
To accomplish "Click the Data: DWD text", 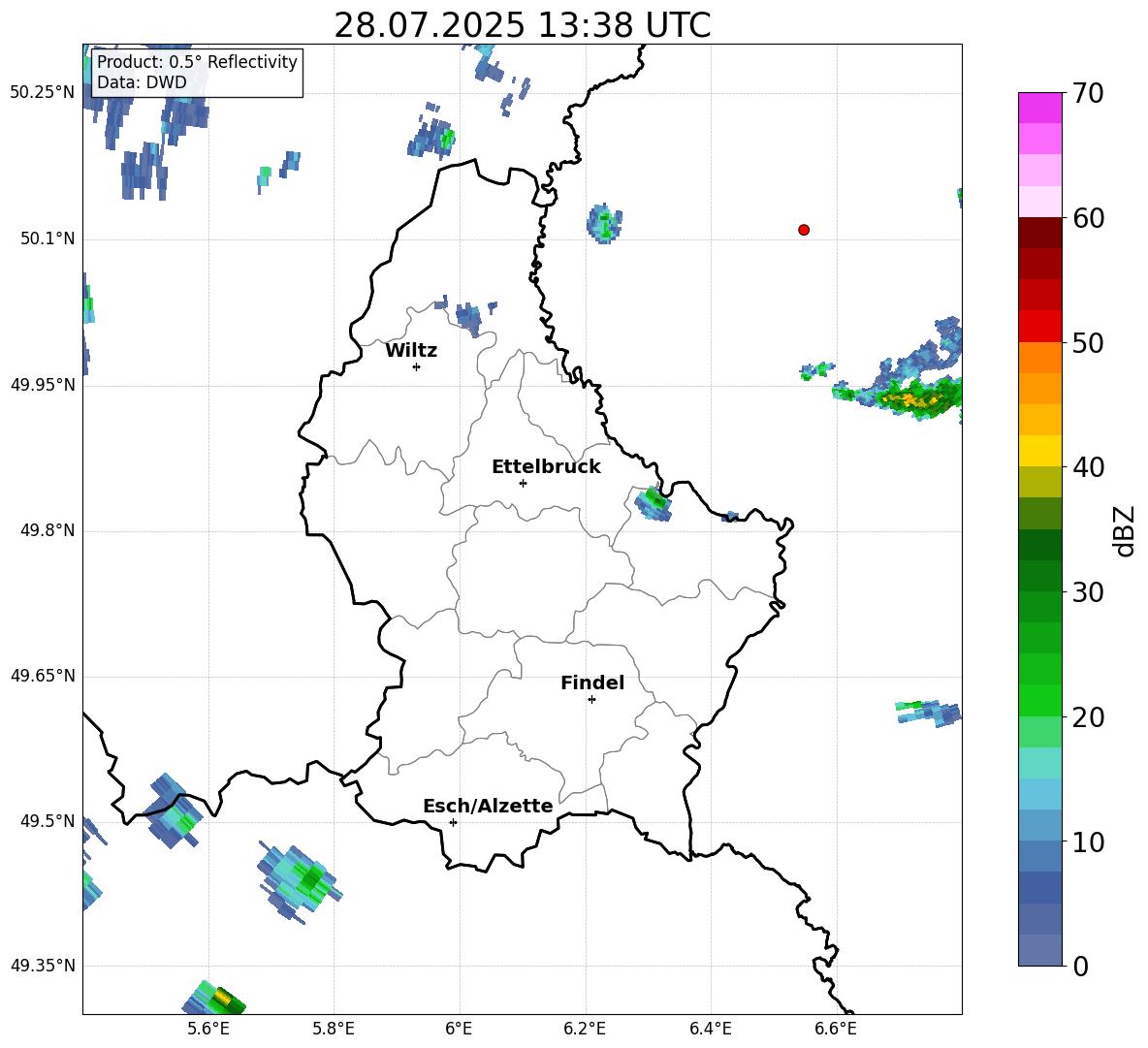I will [142, 82].
